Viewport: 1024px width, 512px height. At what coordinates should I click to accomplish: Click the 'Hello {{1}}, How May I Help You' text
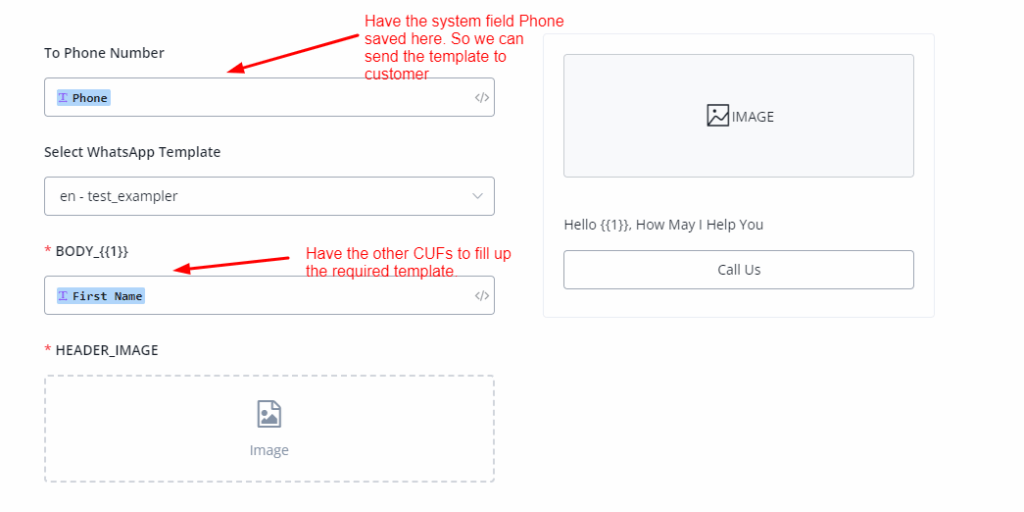(x=663, y=225)
